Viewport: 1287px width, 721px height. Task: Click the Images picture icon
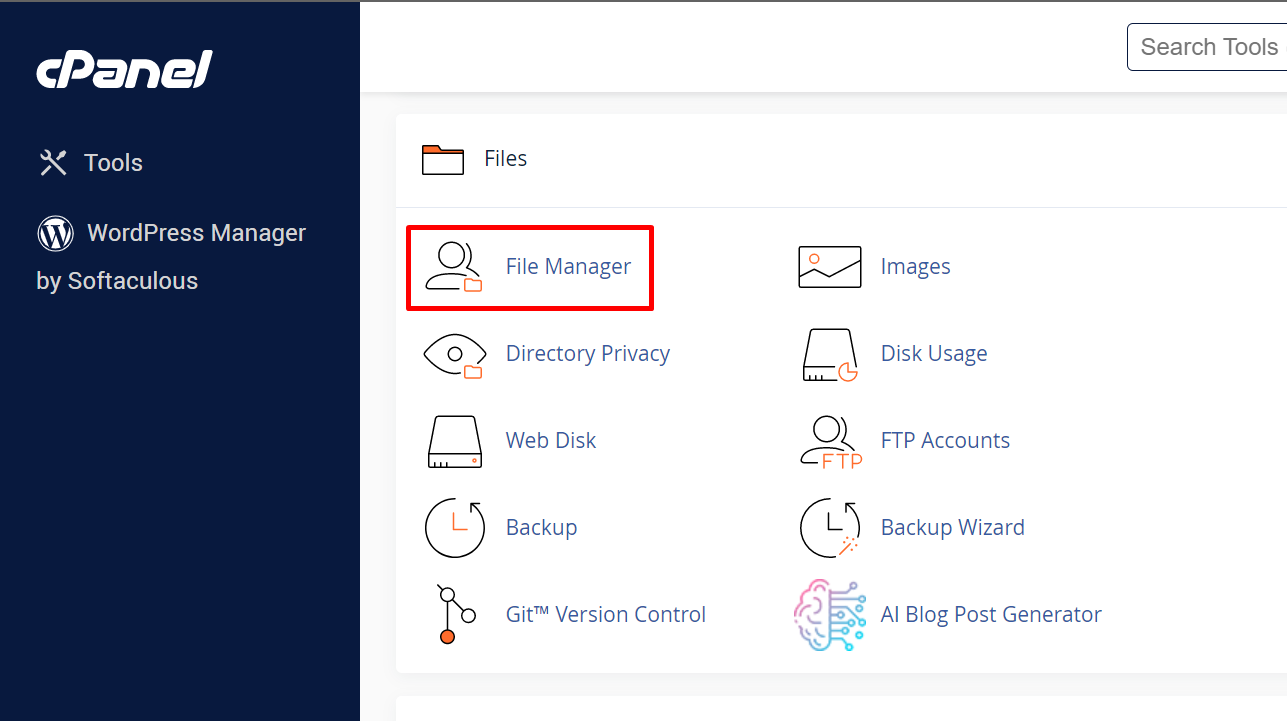coord(830,267)
